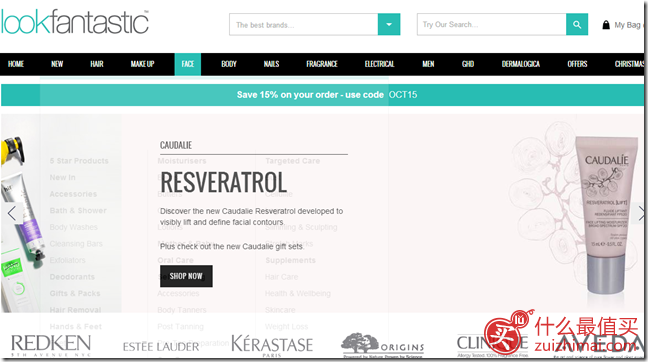
Task: Open the DERMALOGICA menu item
Action: pos(521,64)
